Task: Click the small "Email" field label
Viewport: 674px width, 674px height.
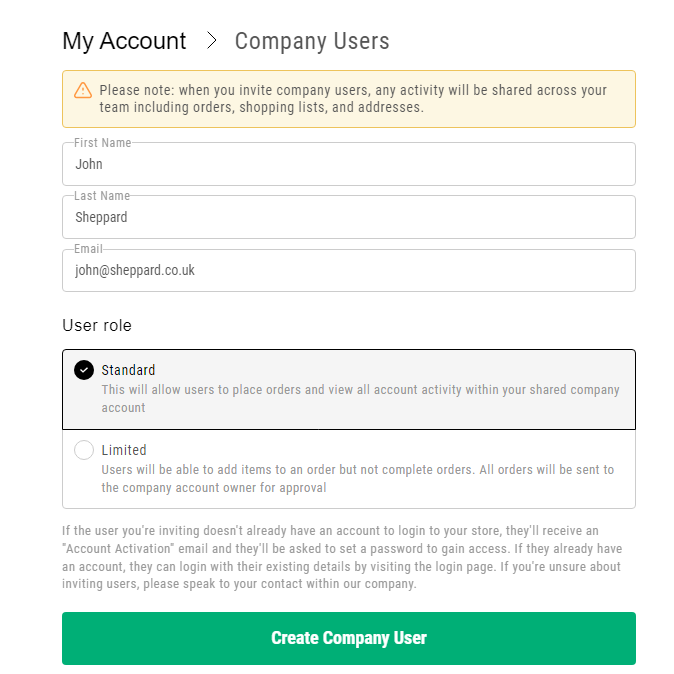Action: (x=88, y=249)
